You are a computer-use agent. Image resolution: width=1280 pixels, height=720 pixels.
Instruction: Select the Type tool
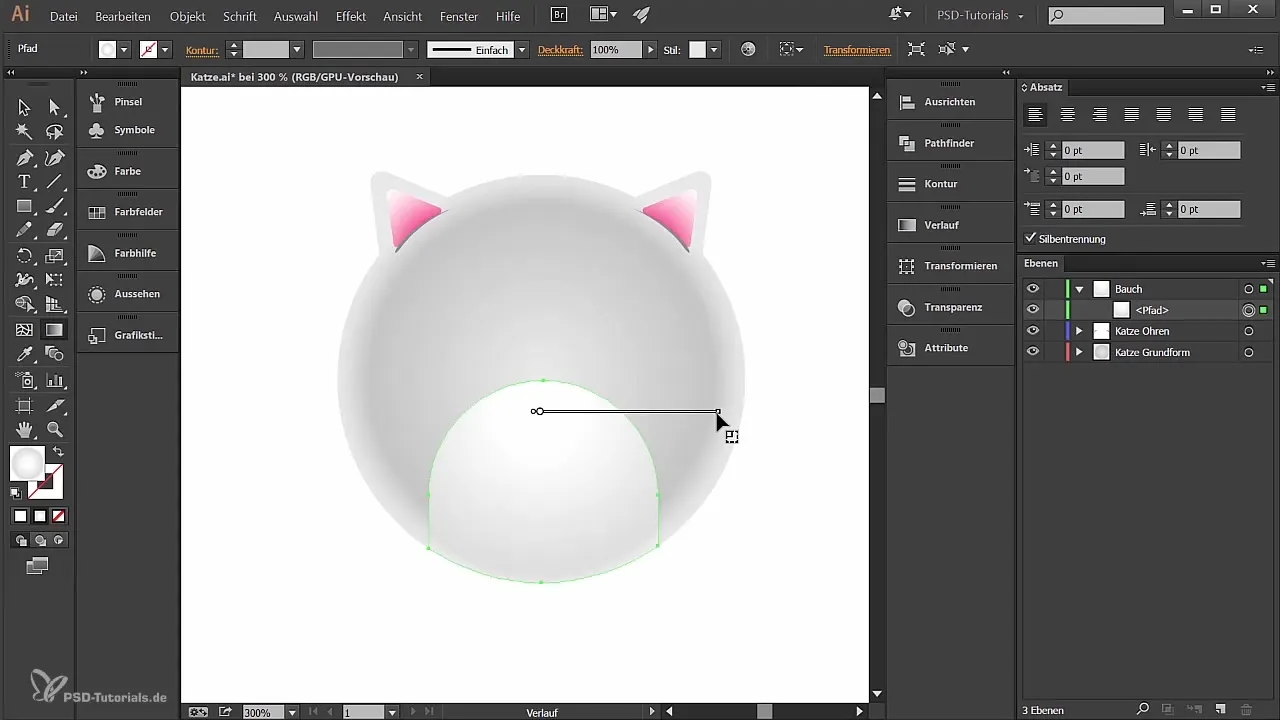click(x=24, y=182)
